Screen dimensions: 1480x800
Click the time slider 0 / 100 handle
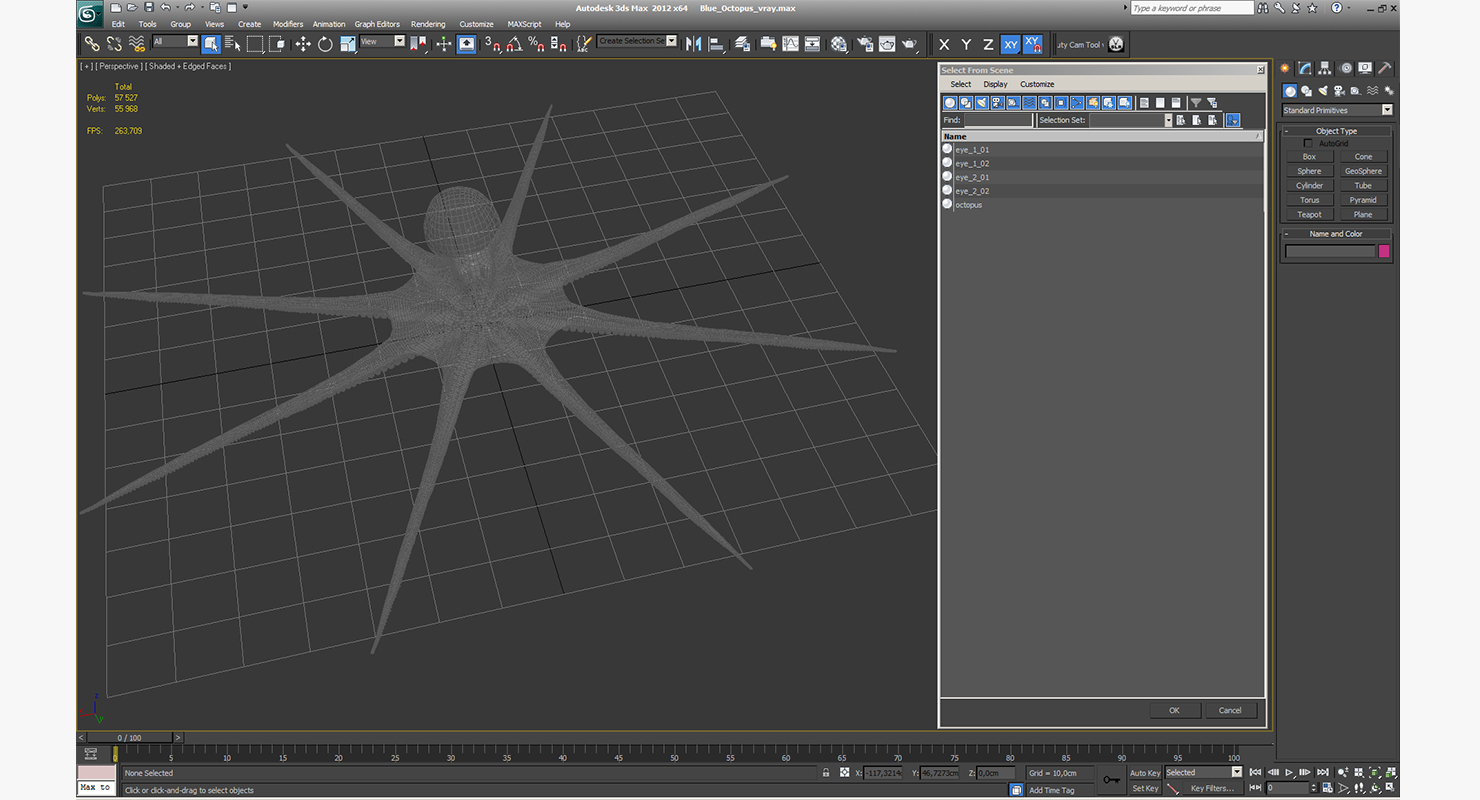point(129,738)
